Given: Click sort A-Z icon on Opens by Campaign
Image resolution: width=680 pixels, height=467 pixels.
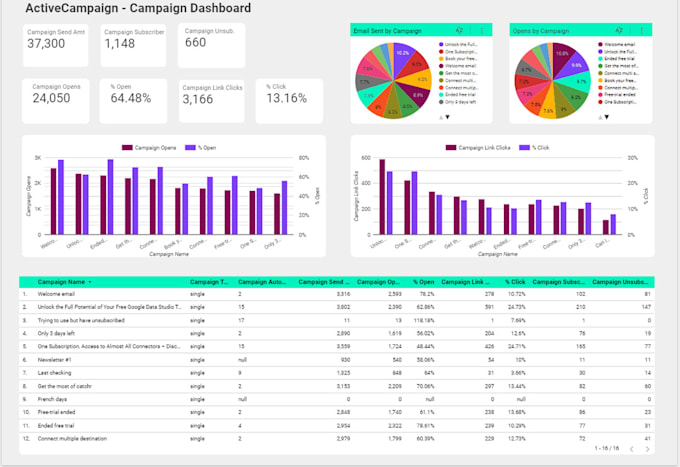Looking at the screenshot, I should (x=619, y=30).
